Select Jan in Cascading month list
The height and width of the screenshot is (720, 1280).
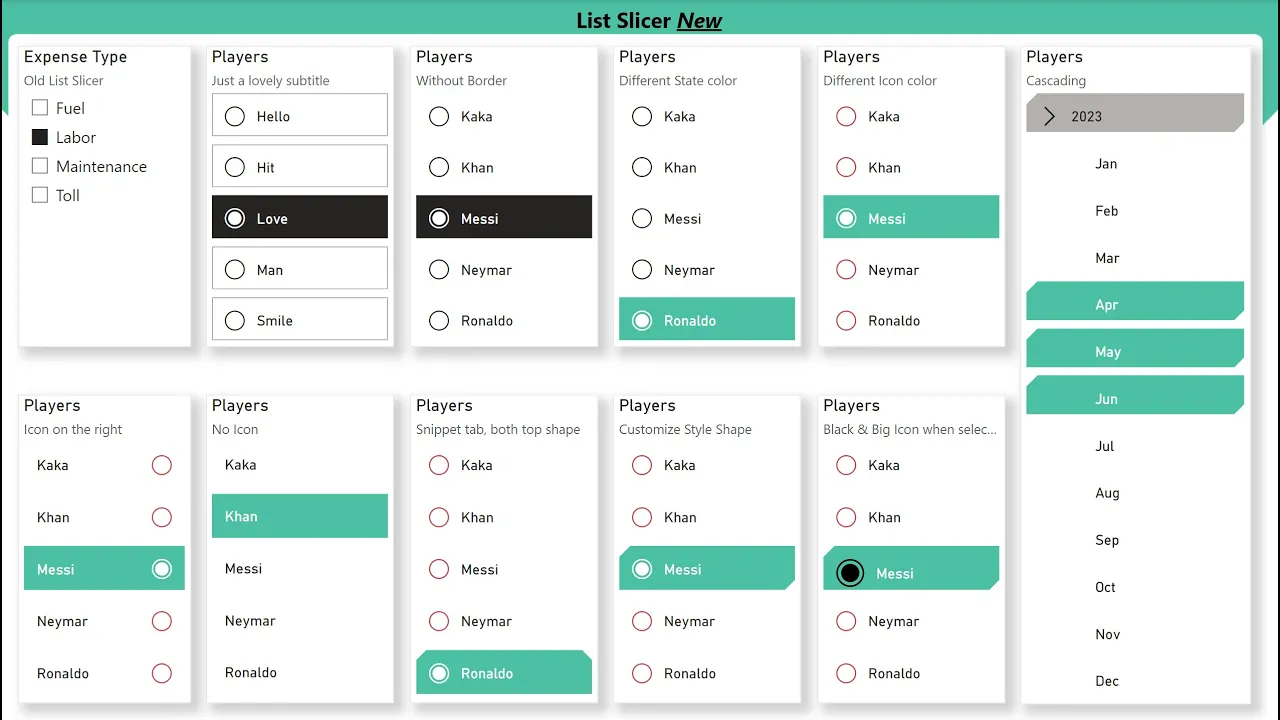pos(1106,164)
